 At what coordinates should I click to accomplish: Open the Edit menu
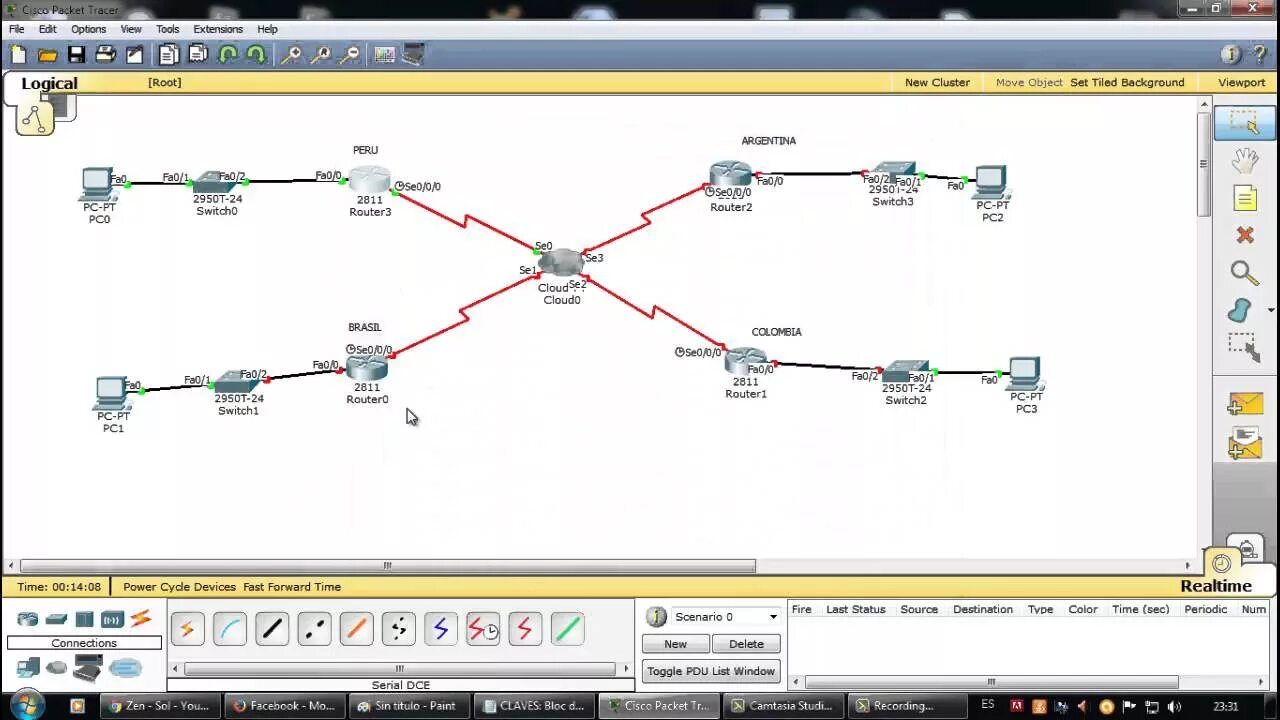pyautogui.click(x=48, y=29)
